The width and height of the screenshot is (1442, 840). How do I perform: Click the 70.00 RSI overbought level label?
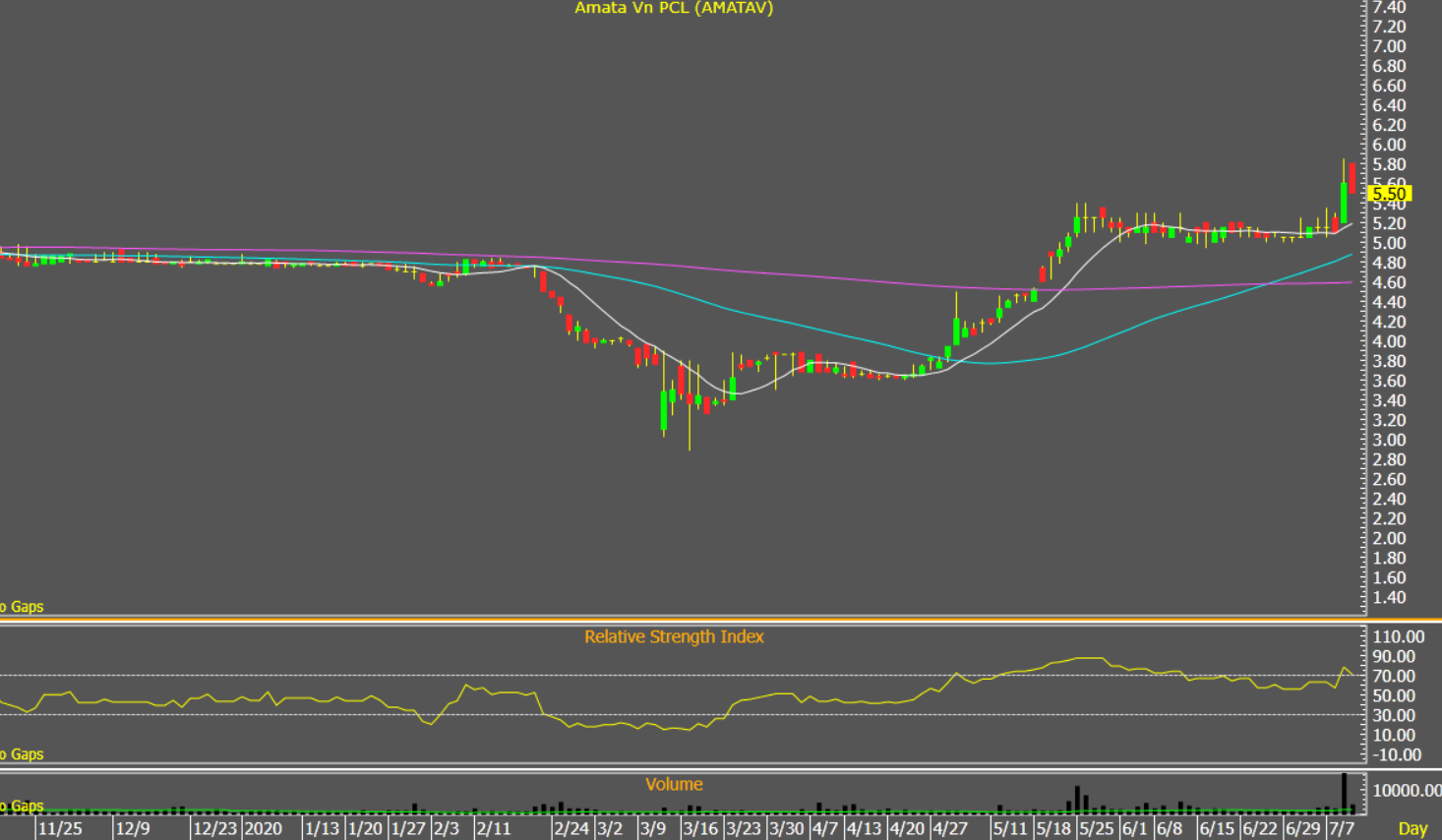pyautogui.click(x=1394, y=676)
